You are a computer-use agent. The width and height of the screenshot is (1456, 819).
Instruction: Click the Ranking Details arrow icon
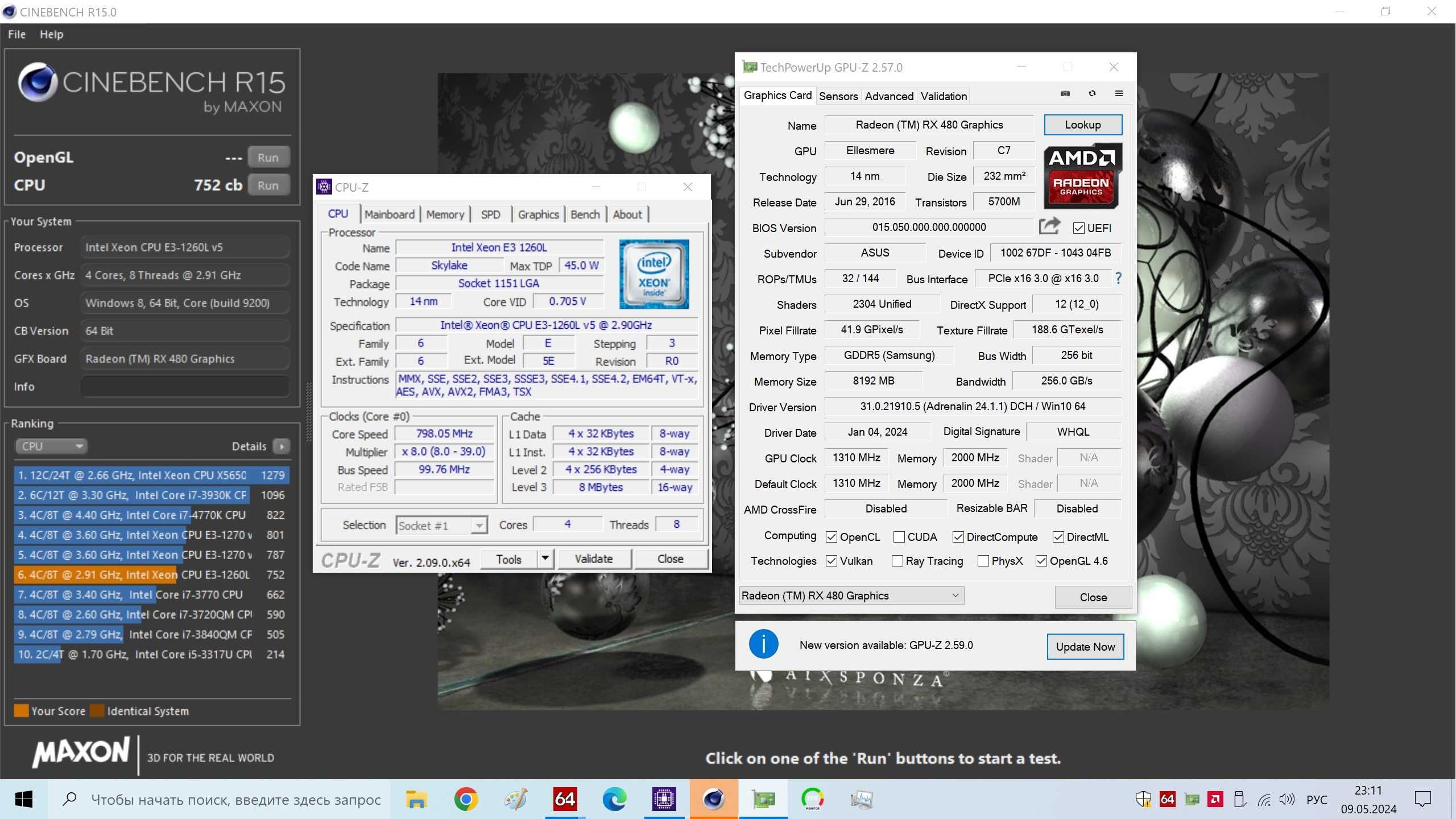(282, 446)
